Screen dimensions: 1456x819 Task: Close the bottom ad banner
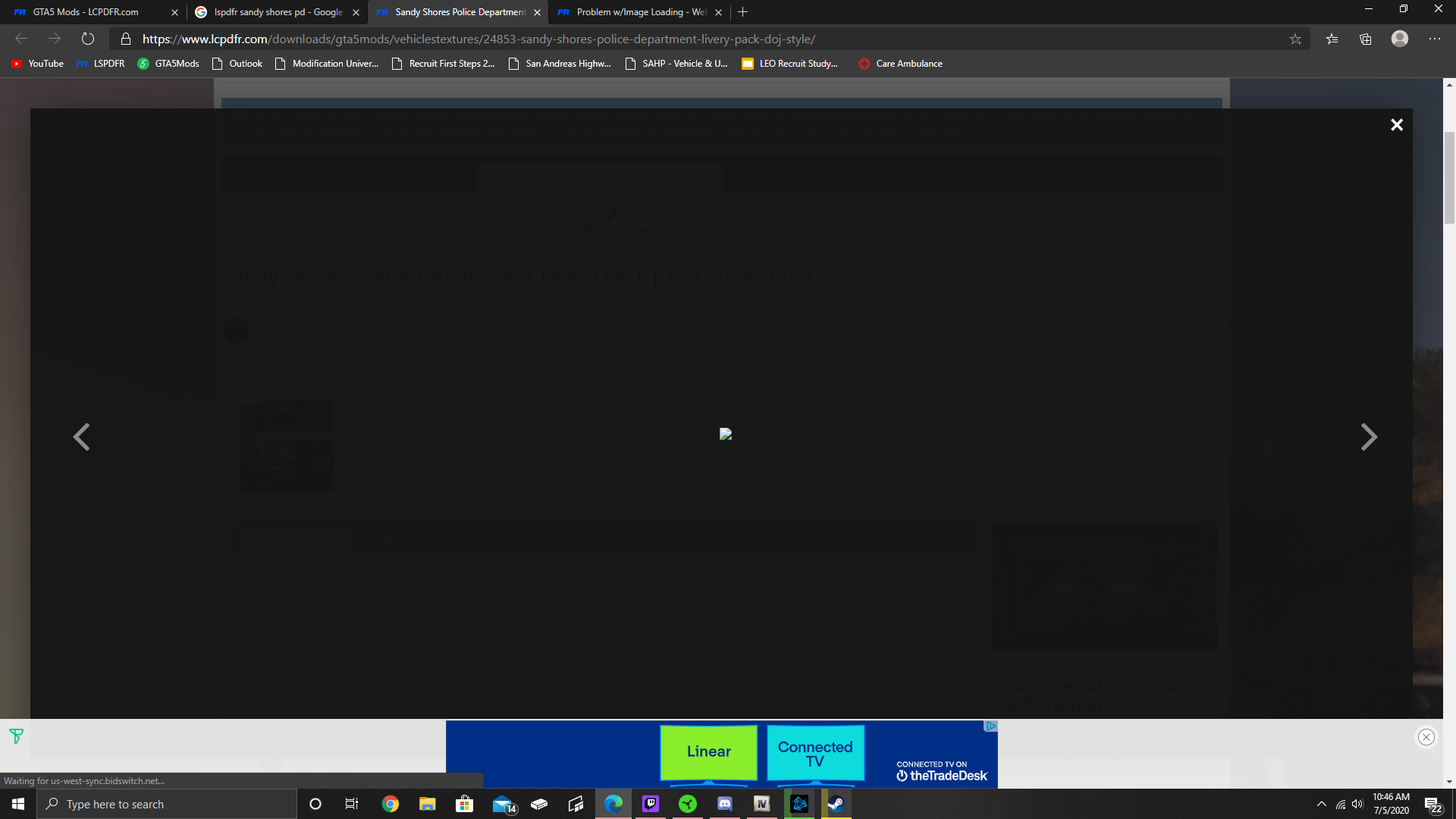tap(1426, 737)
